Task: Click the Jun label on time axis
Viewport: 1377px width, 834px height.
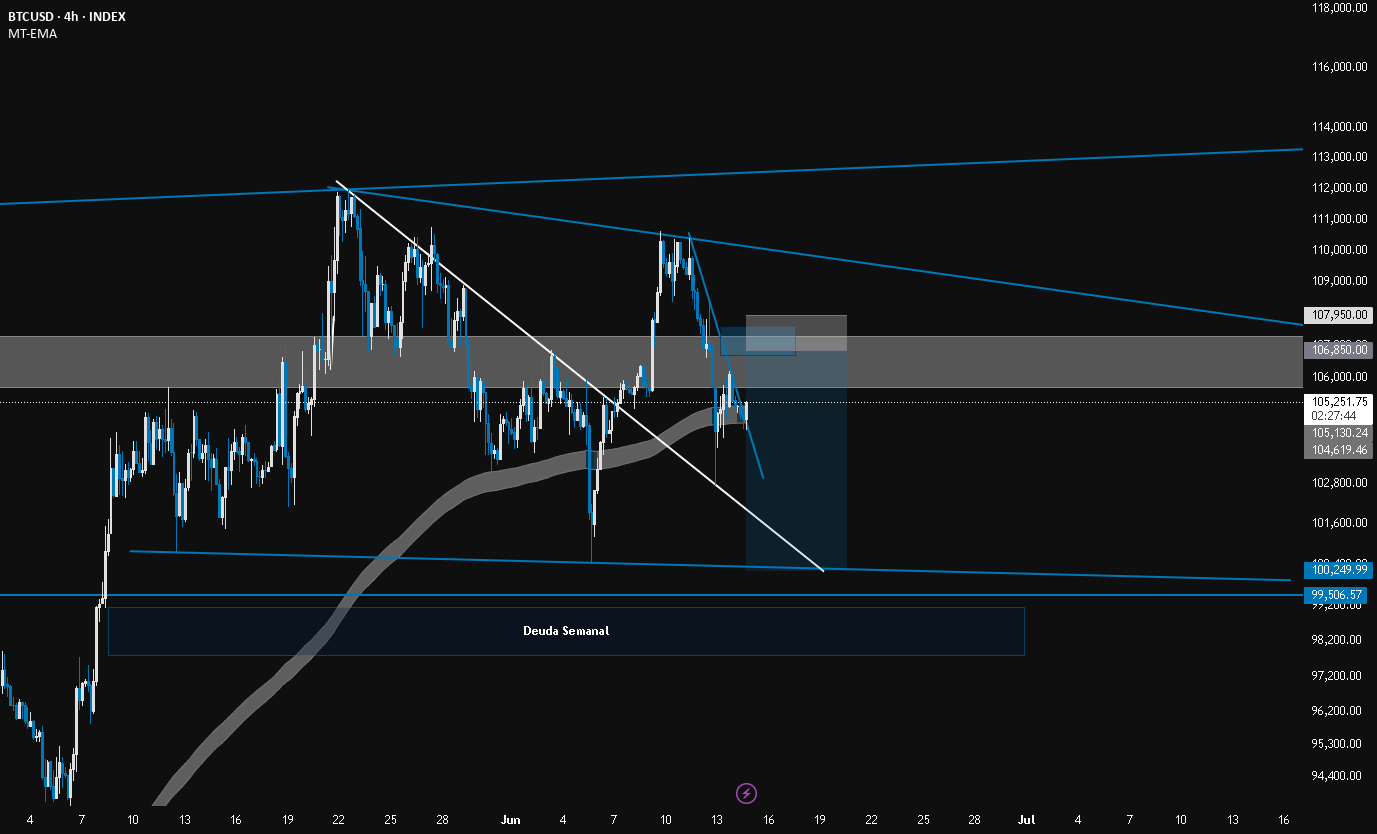Action: point(510,820)
